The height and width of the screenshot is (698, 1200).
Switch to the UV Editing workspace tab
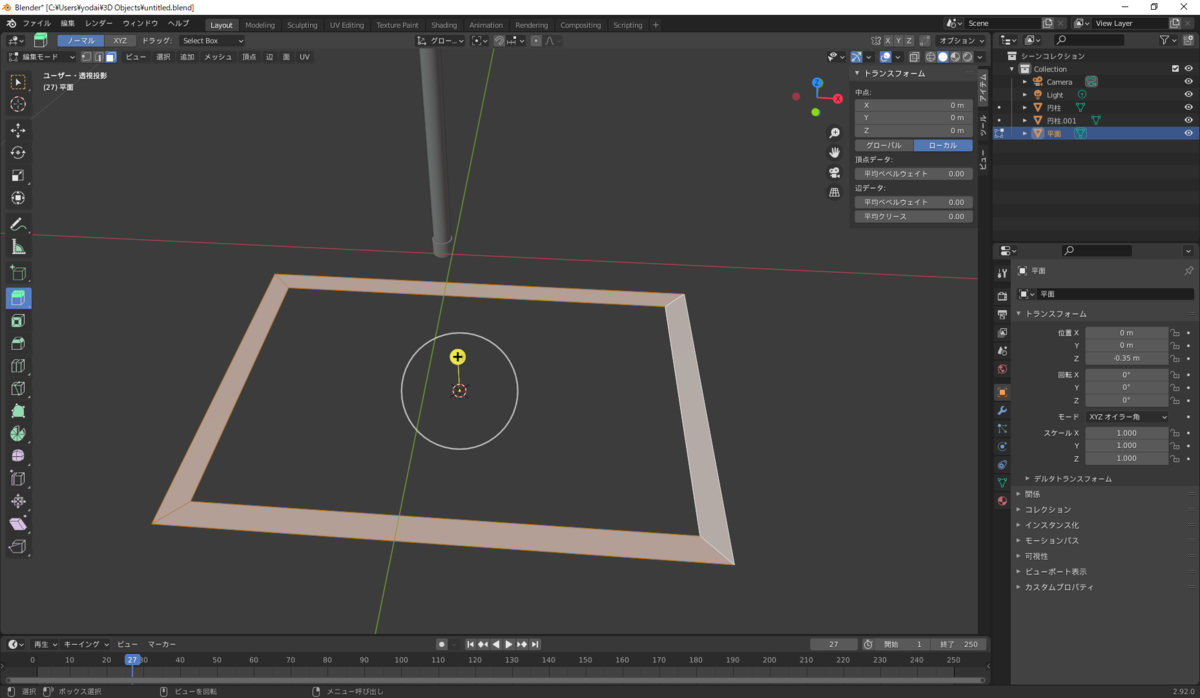[347, 25]
